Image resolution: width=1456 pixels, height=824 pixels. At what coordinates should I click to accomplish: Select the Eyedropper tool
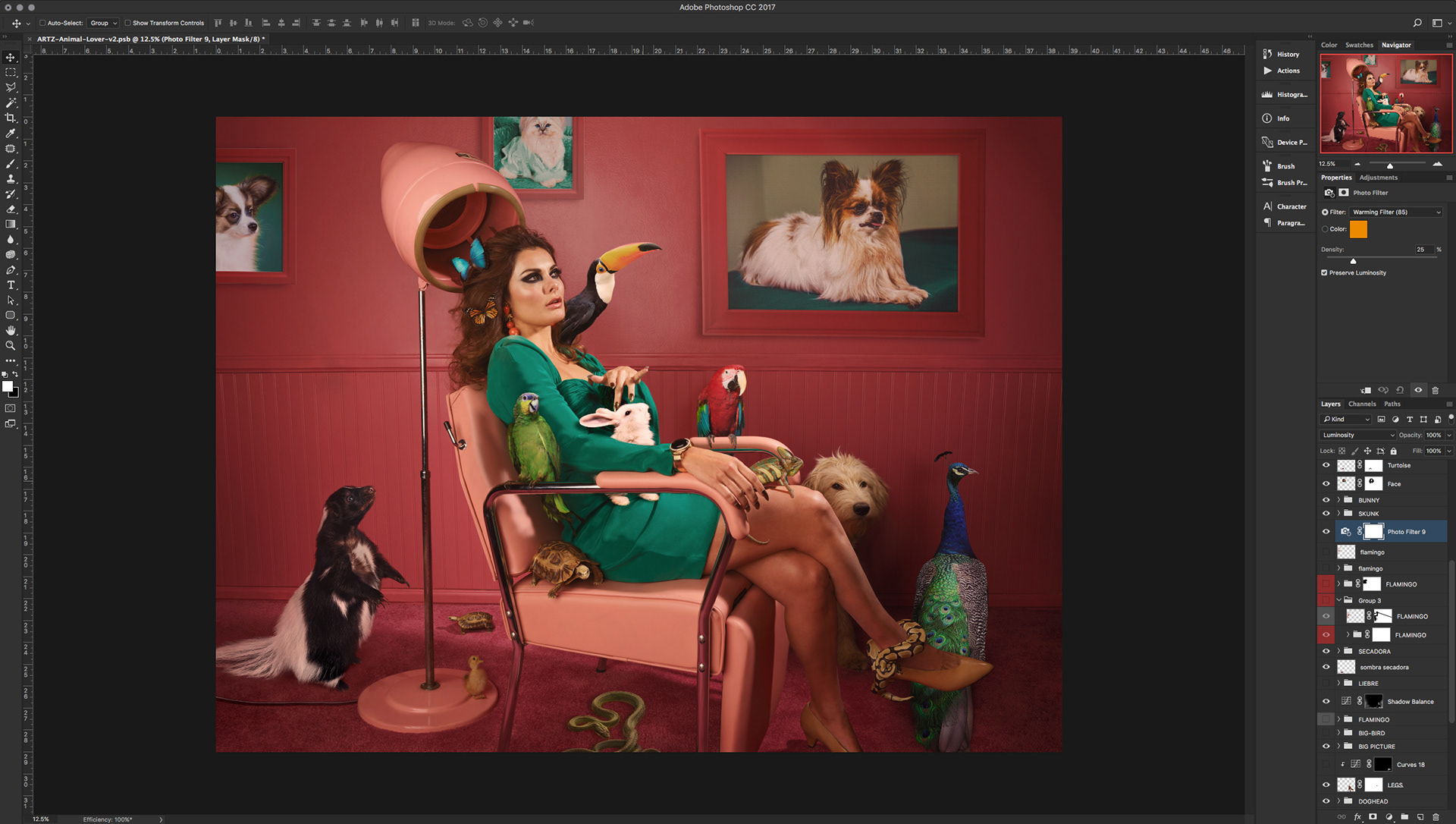[11, 133]
